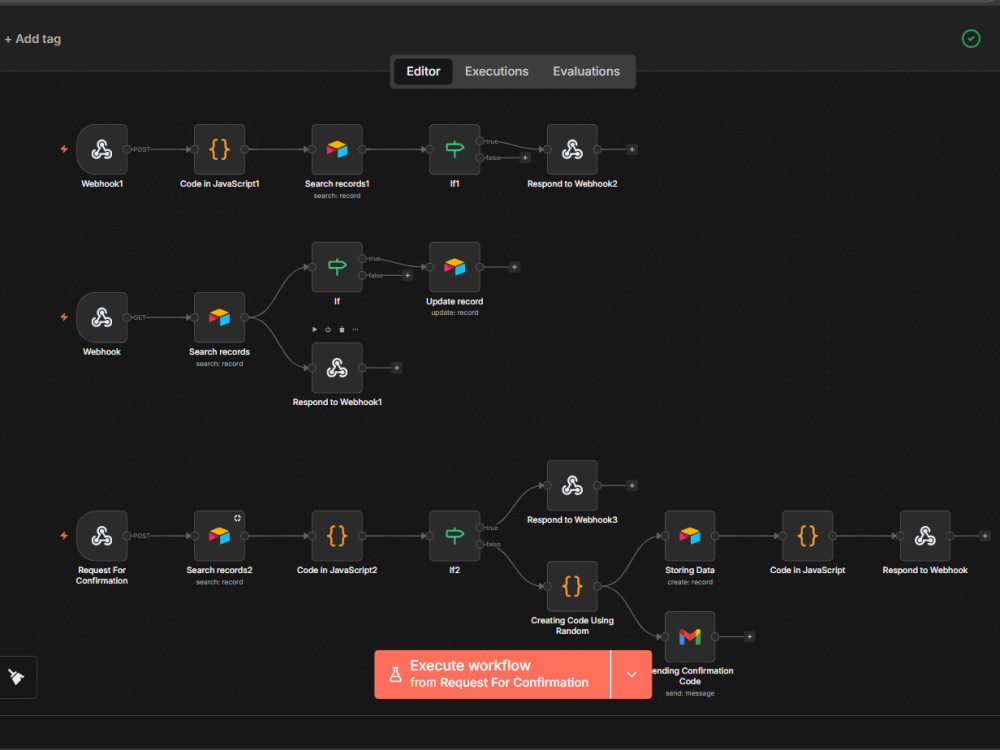Add a node on If1 false branch
1000x750 pixels.
[526, 158]
